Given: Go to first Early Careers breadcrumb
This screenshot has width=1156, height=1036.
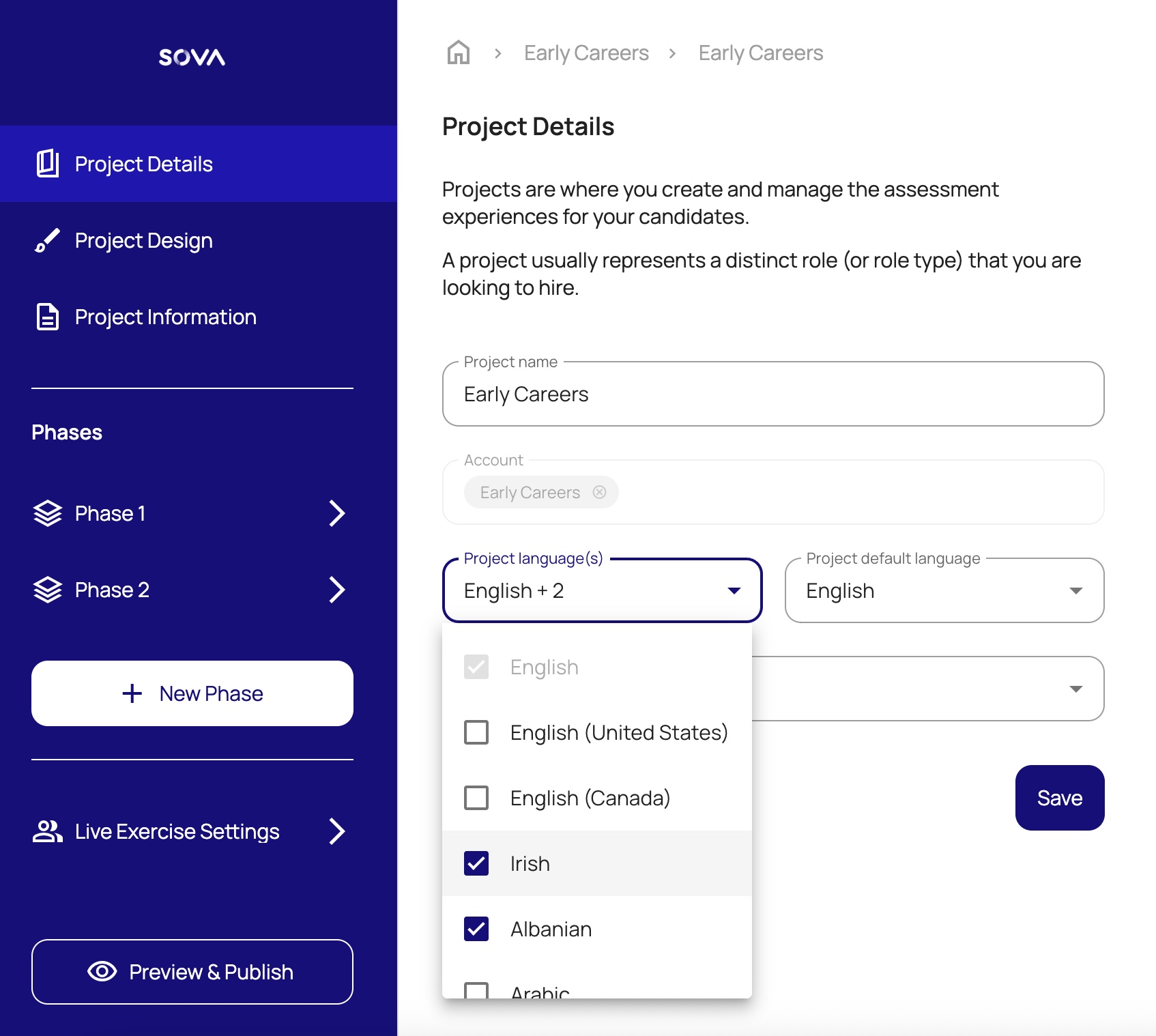Looking at the screenshot, I should (x=586, y=53).
